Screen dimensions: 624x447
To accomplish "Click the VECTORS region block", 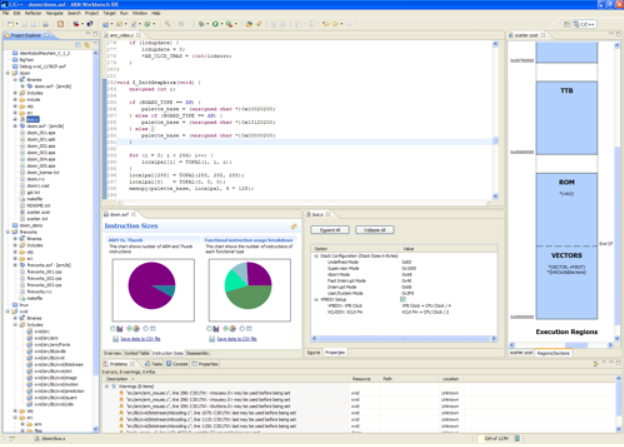I will (567, 283).
